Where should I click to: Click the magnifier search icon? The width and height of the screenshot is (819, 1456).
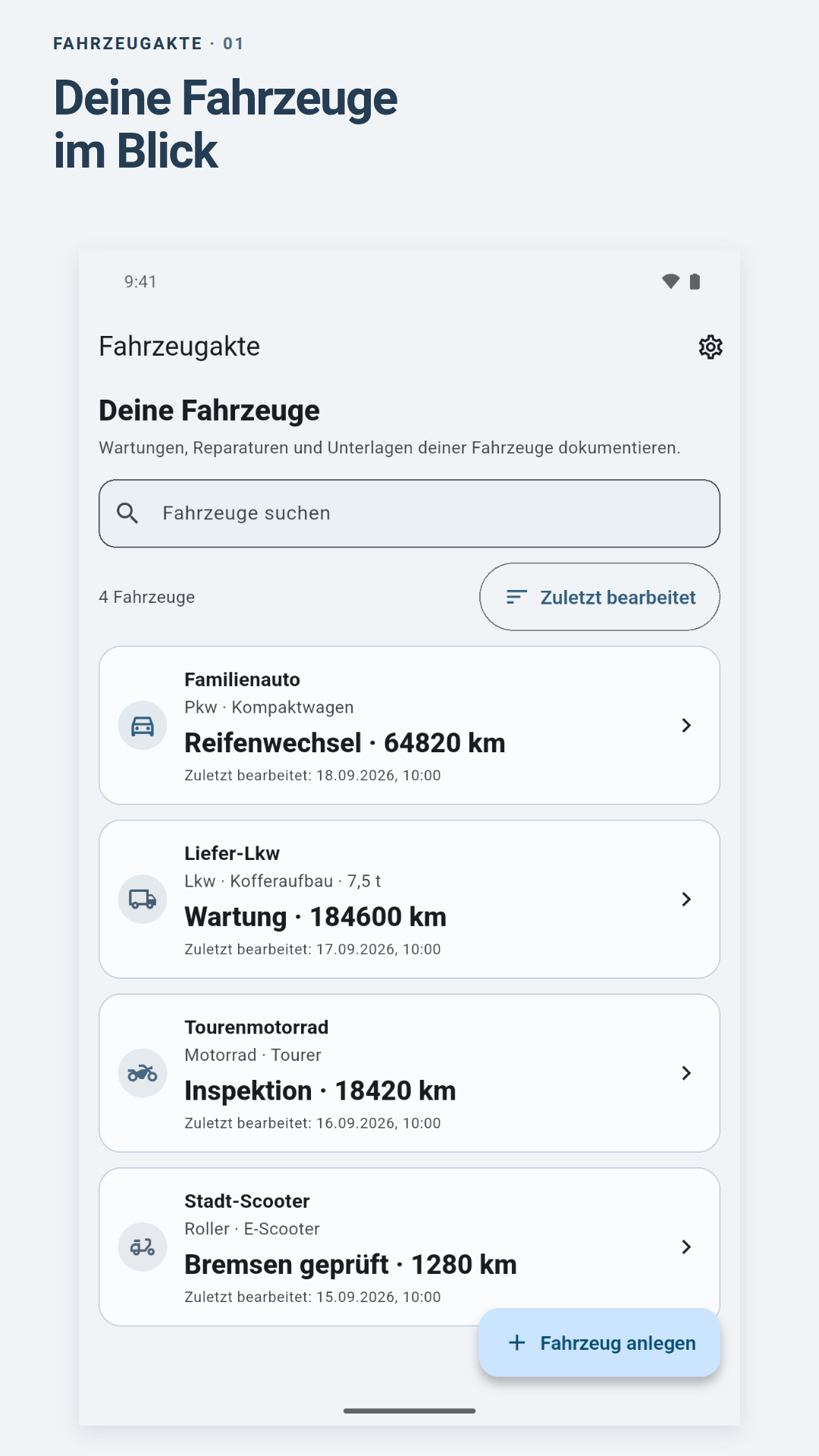click(x=127, y=513)
